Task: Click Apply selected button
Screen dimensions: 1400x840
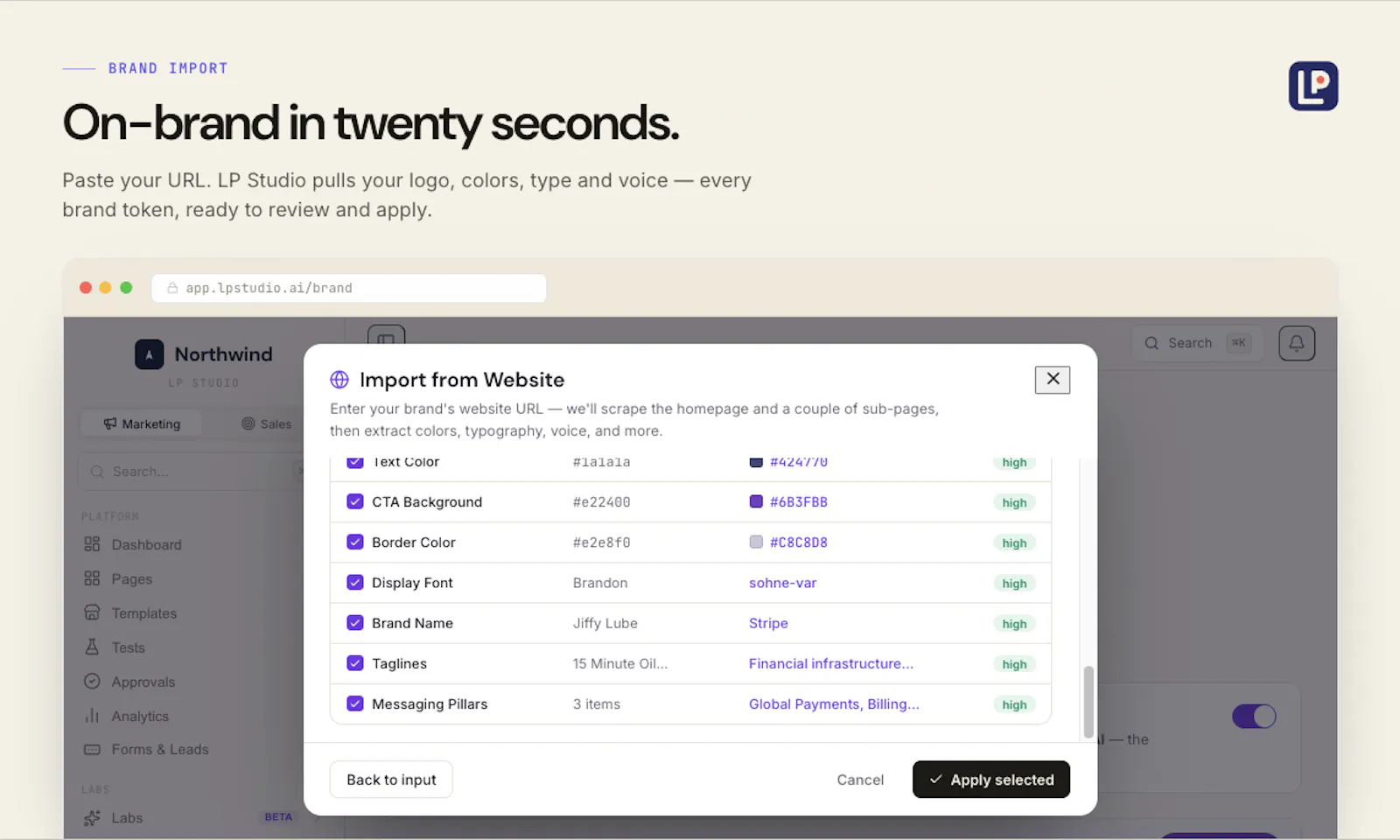Action: click(x=991, y=780)
